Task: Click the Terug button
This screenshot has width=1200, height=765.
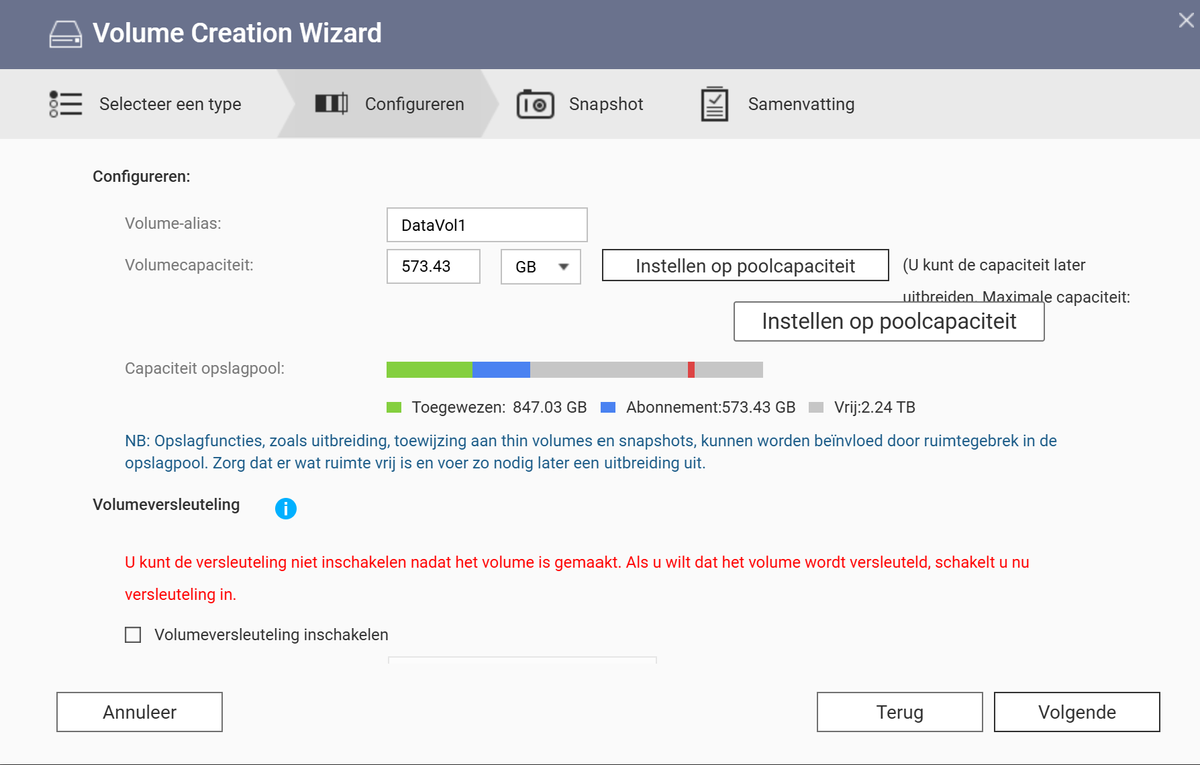Action: pyautogui.click(x=900, y=712)
